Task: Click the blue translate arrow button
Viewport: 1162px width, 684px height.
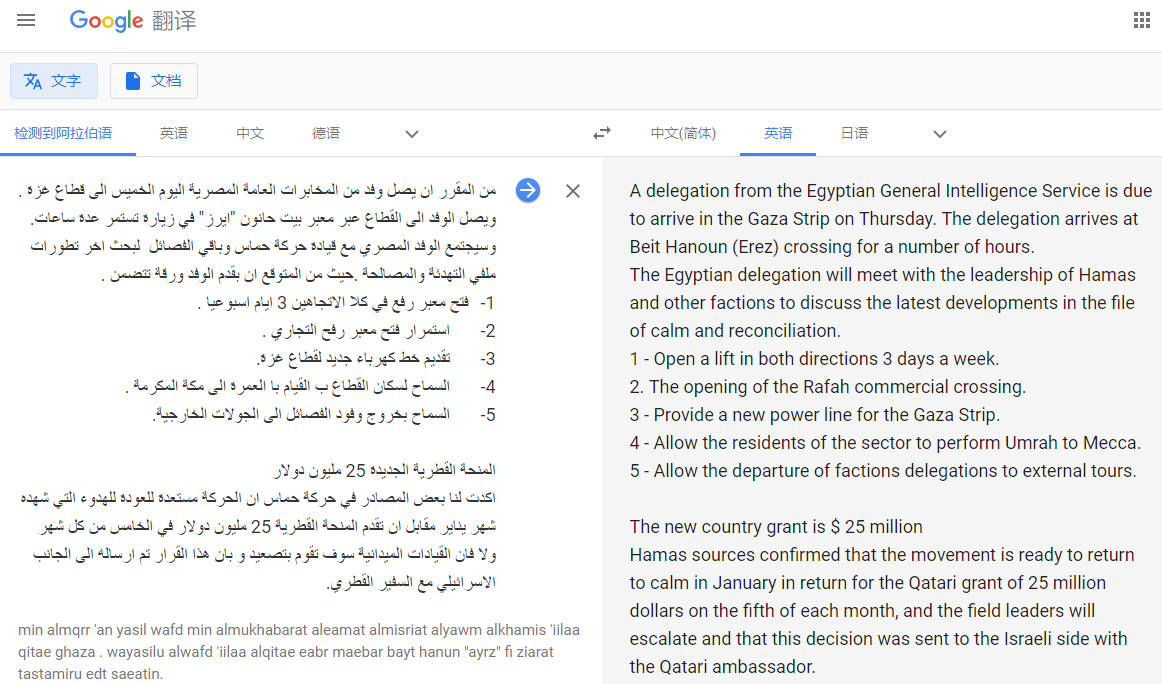Action: [x=528, y=190]
